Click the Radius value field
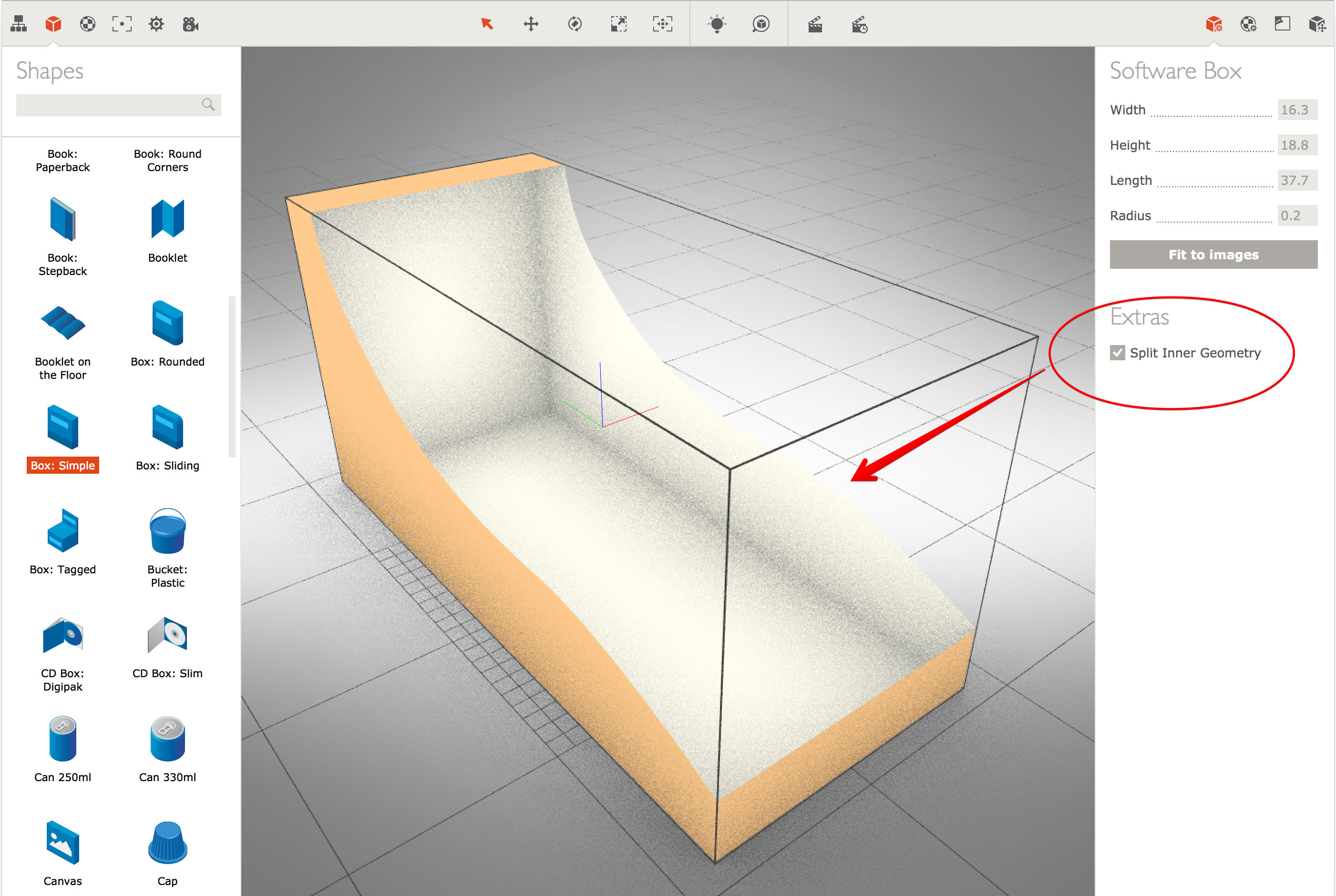 1297,215
